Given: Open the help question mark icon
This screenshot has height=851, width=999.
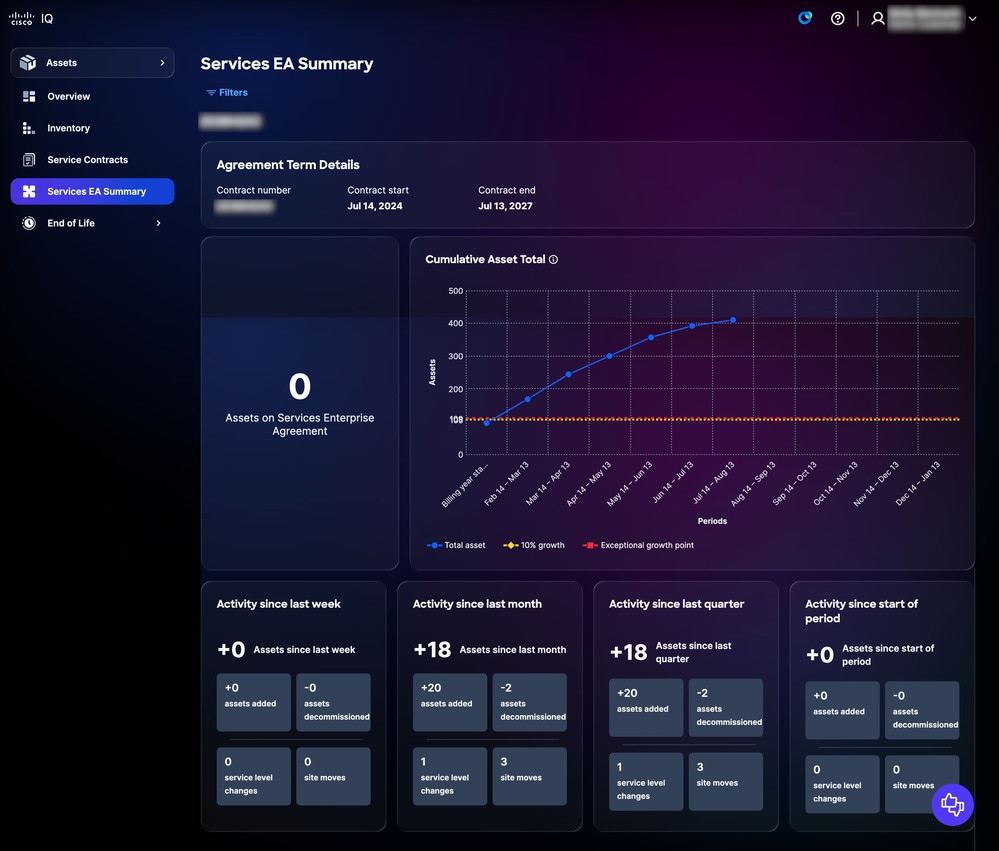Looking at the screenshot, I should [838, 18].
